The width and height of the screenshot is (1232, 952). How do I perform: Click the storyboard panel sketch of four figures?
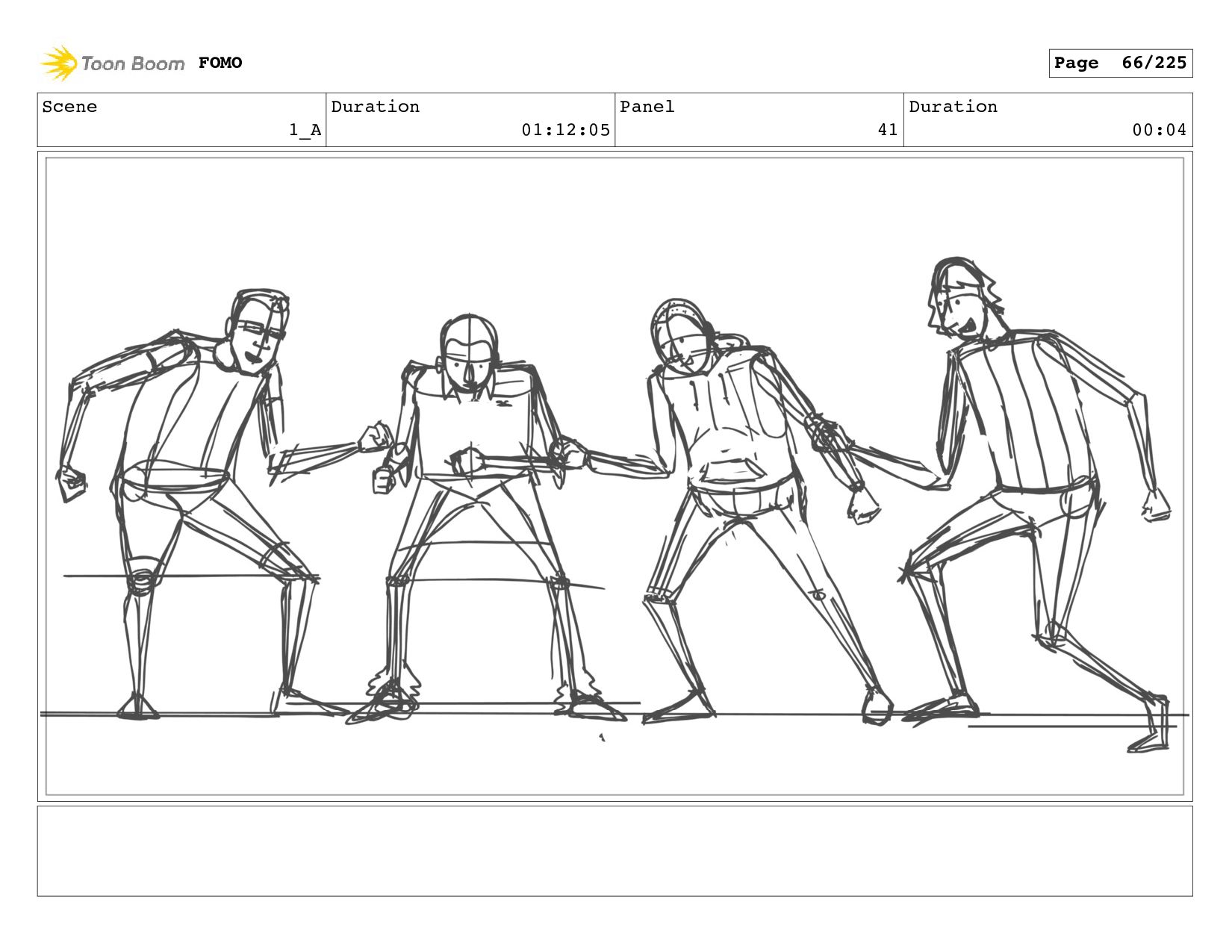[615, 476]
